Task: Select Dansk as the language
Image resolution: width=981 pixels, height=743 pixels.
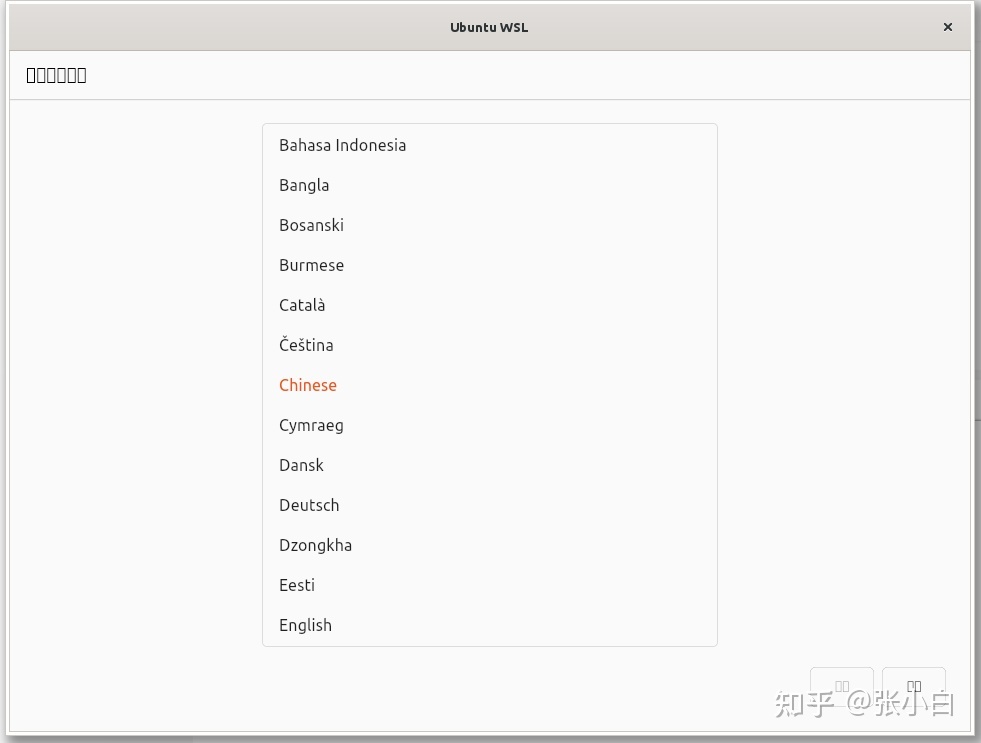Action: 489,465
